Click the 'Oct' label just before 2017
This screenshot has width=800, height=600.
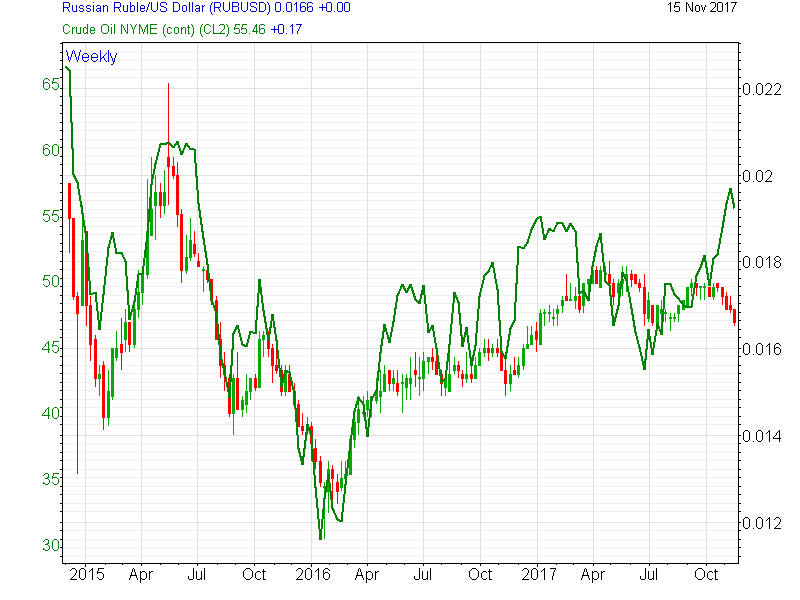(x=480, y=575)
